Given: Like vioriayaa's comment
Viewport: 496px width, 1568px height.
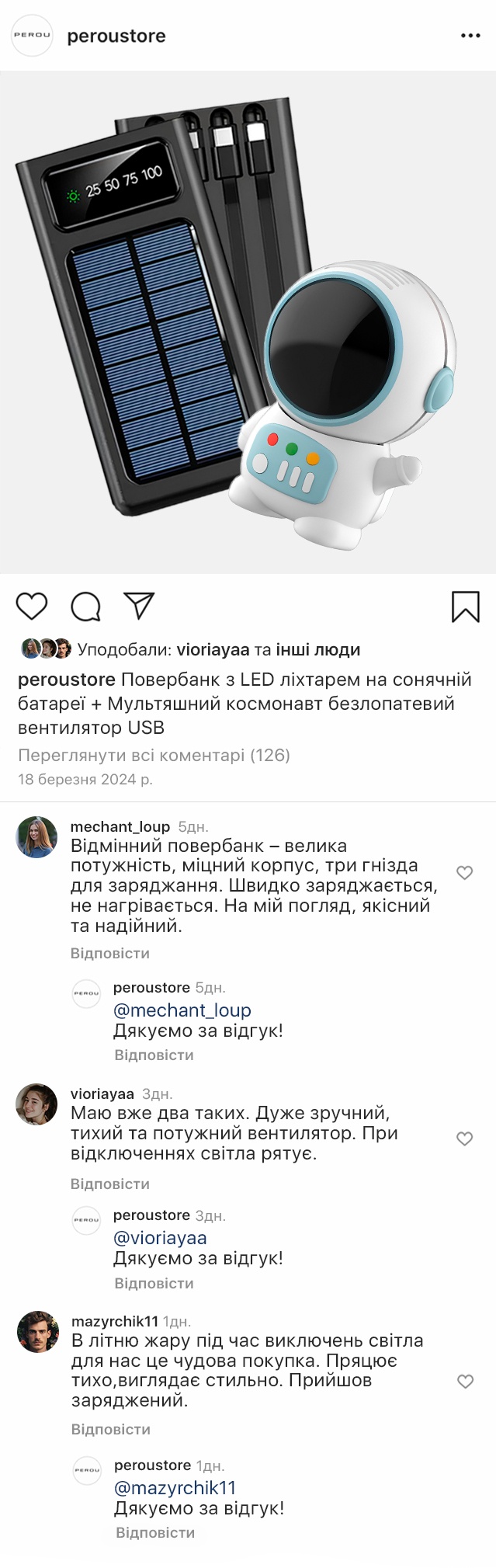Looking at the screenshot, I should [x=465, y=1139].
